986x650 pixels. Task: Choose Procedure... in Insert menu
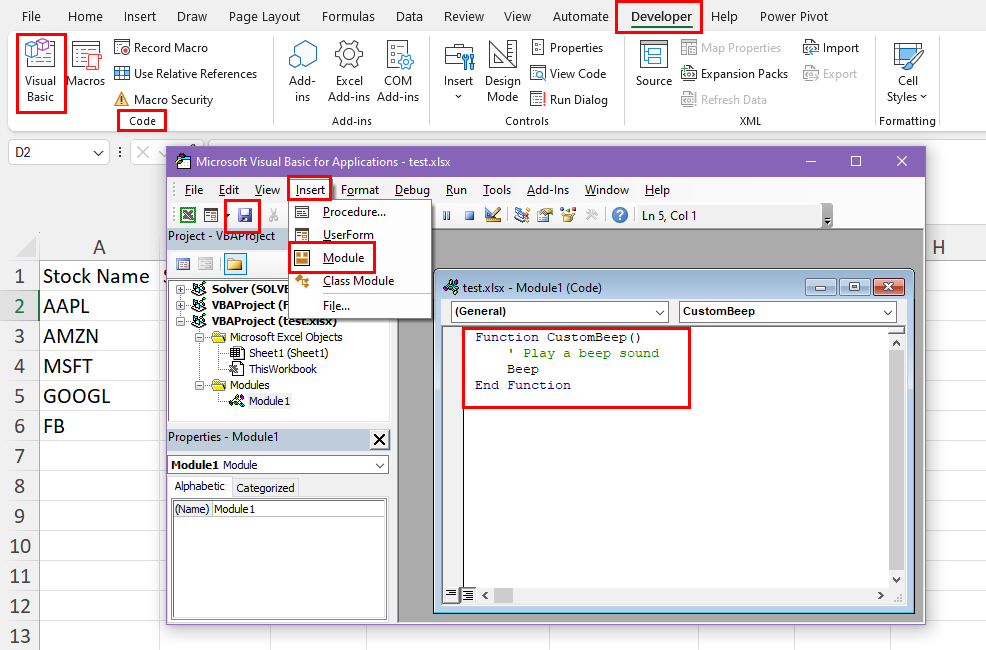[354, 212]
